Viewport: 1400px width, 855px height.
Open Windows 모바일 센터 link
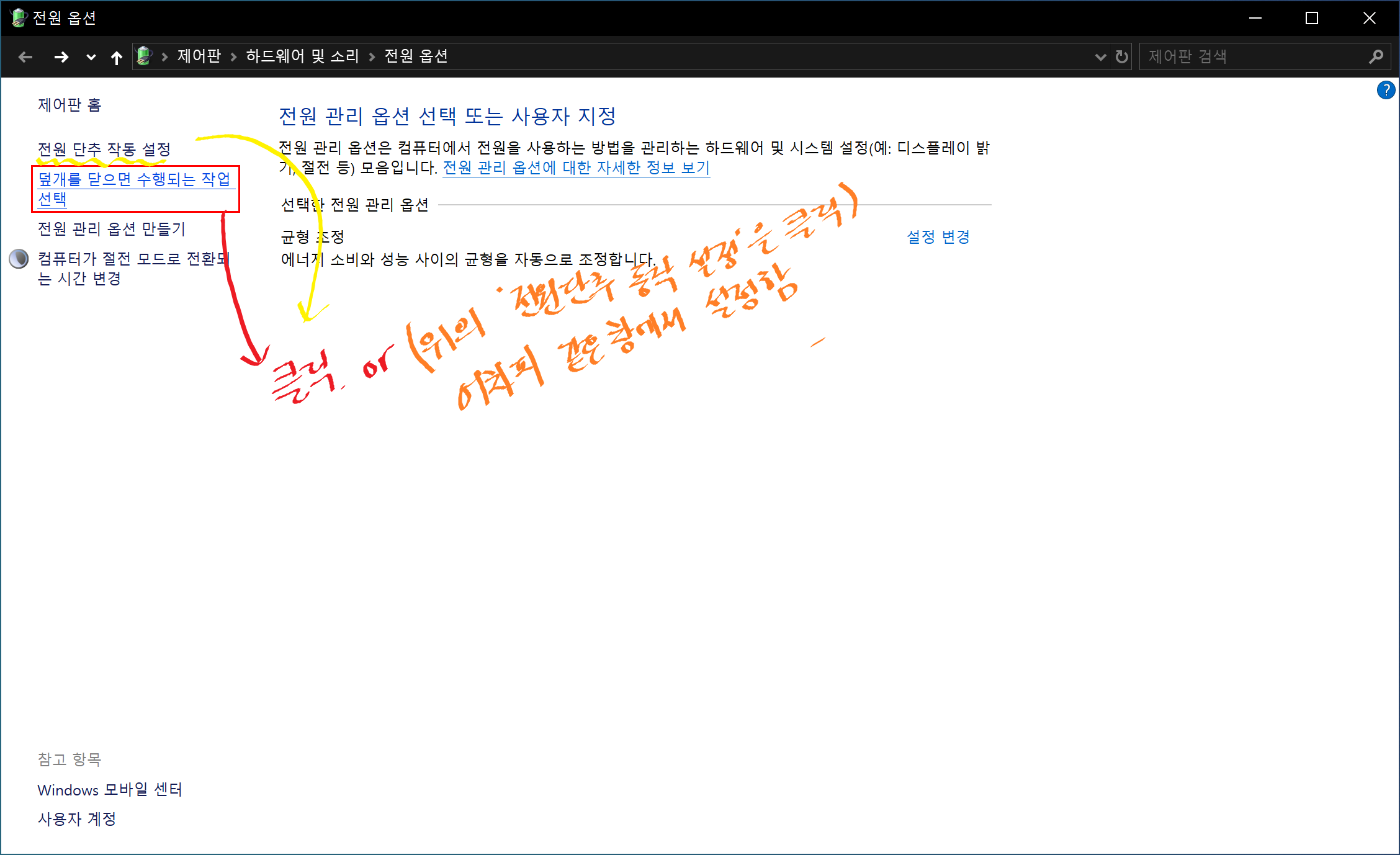[109, 790]
